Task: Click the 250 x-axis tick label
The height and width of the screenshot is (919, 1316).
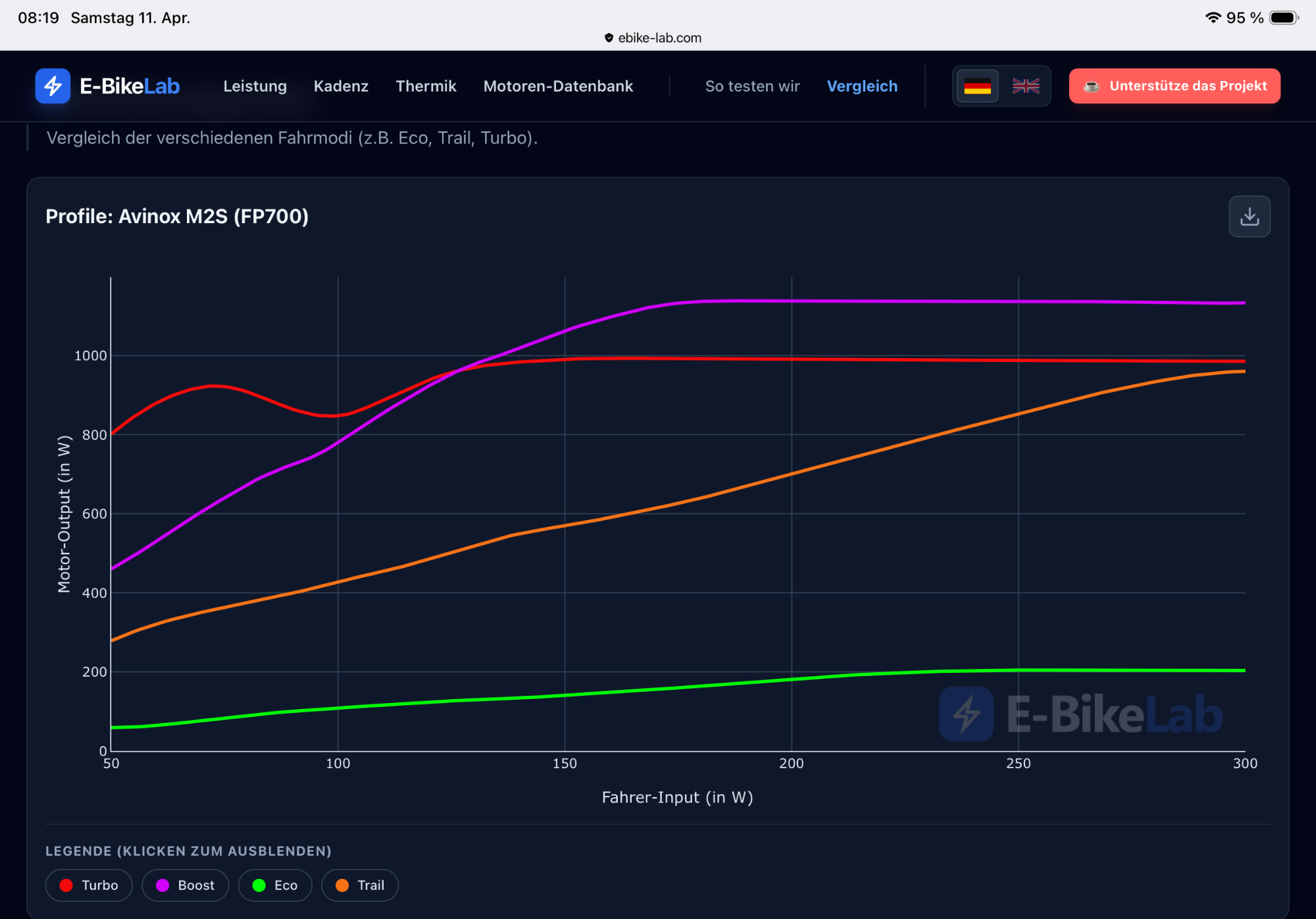Action: [x=1019, y=764]
